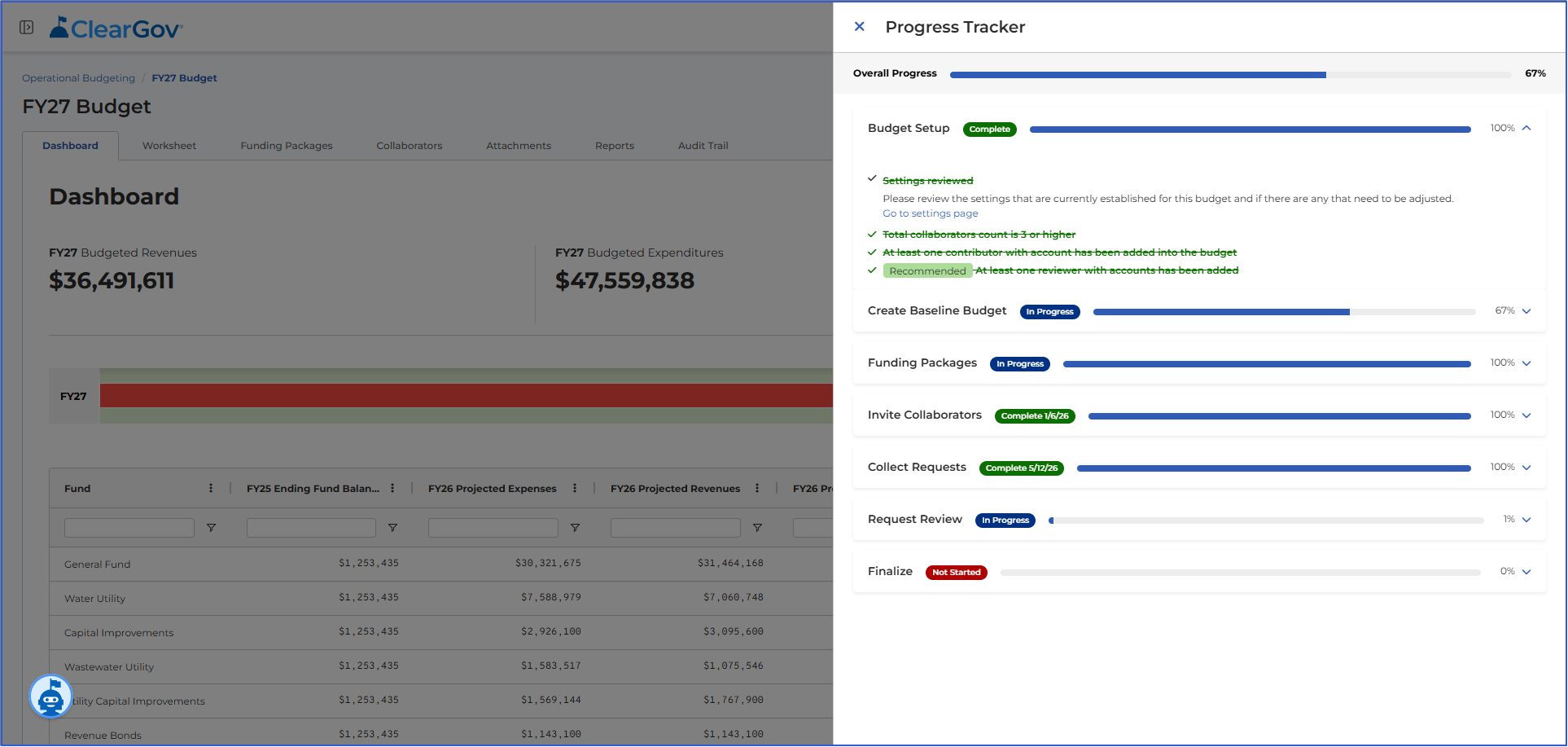This screenshot has height=747, width=1568.
Task: Switch to the Worksheet tab
Action: [x=169, y=146]
